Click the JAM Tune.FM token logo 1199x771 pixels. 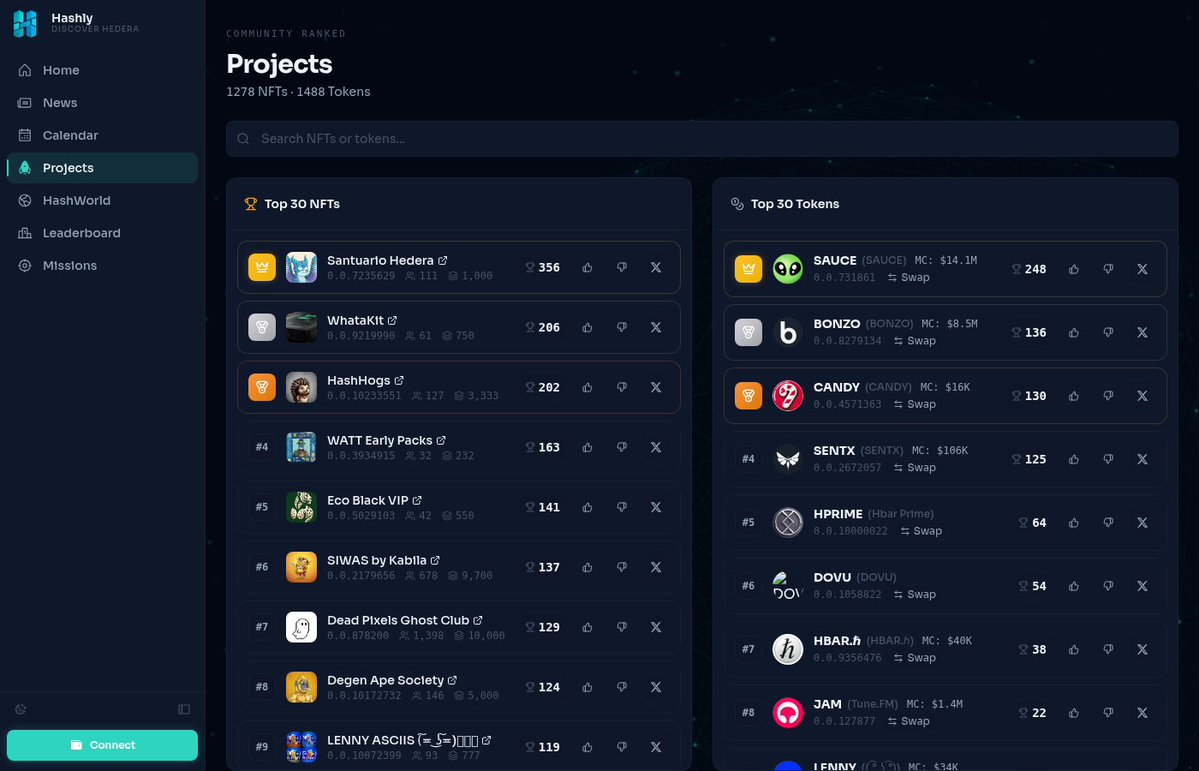pos(788,713)
